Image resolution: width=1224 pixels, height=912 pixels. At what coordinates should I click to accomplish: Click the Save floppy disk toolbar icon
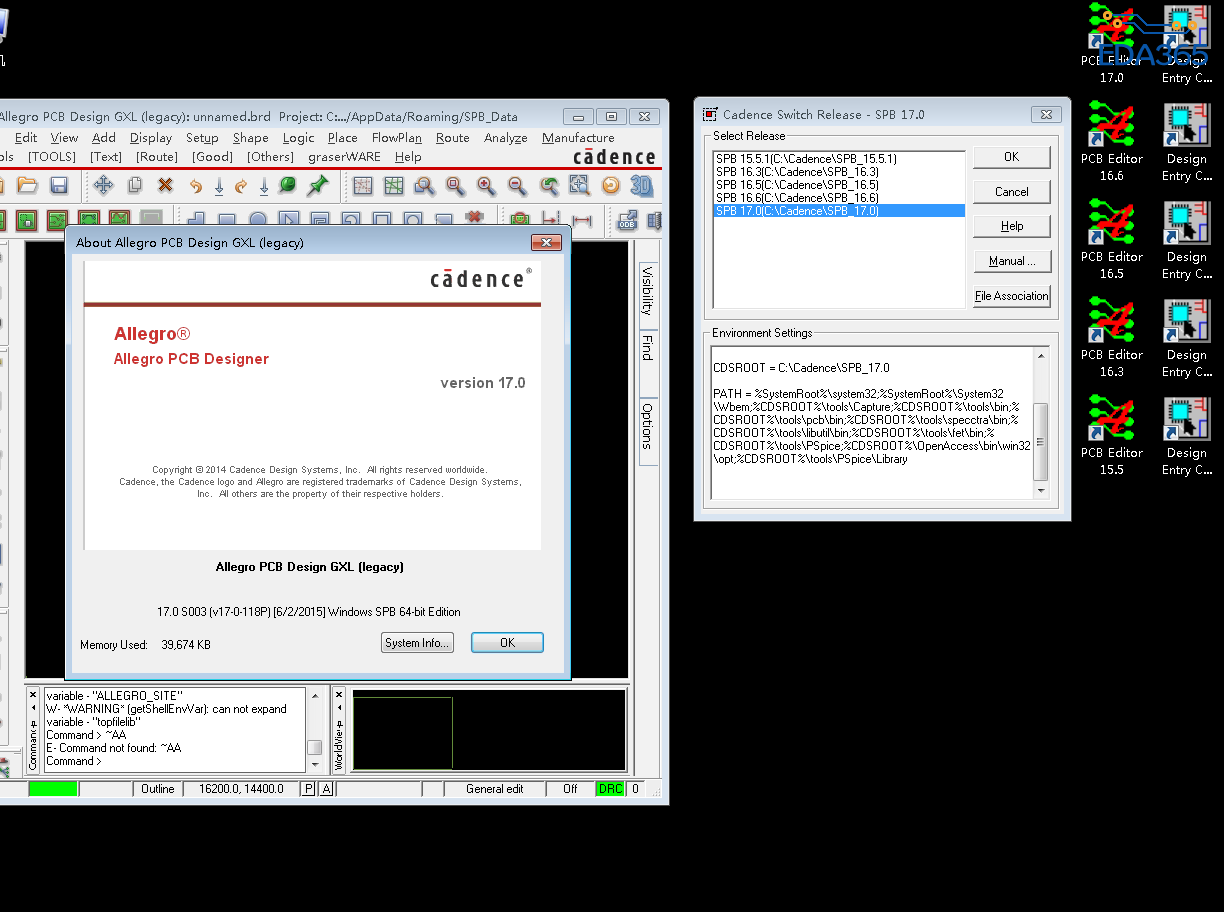tap(59, 185)
